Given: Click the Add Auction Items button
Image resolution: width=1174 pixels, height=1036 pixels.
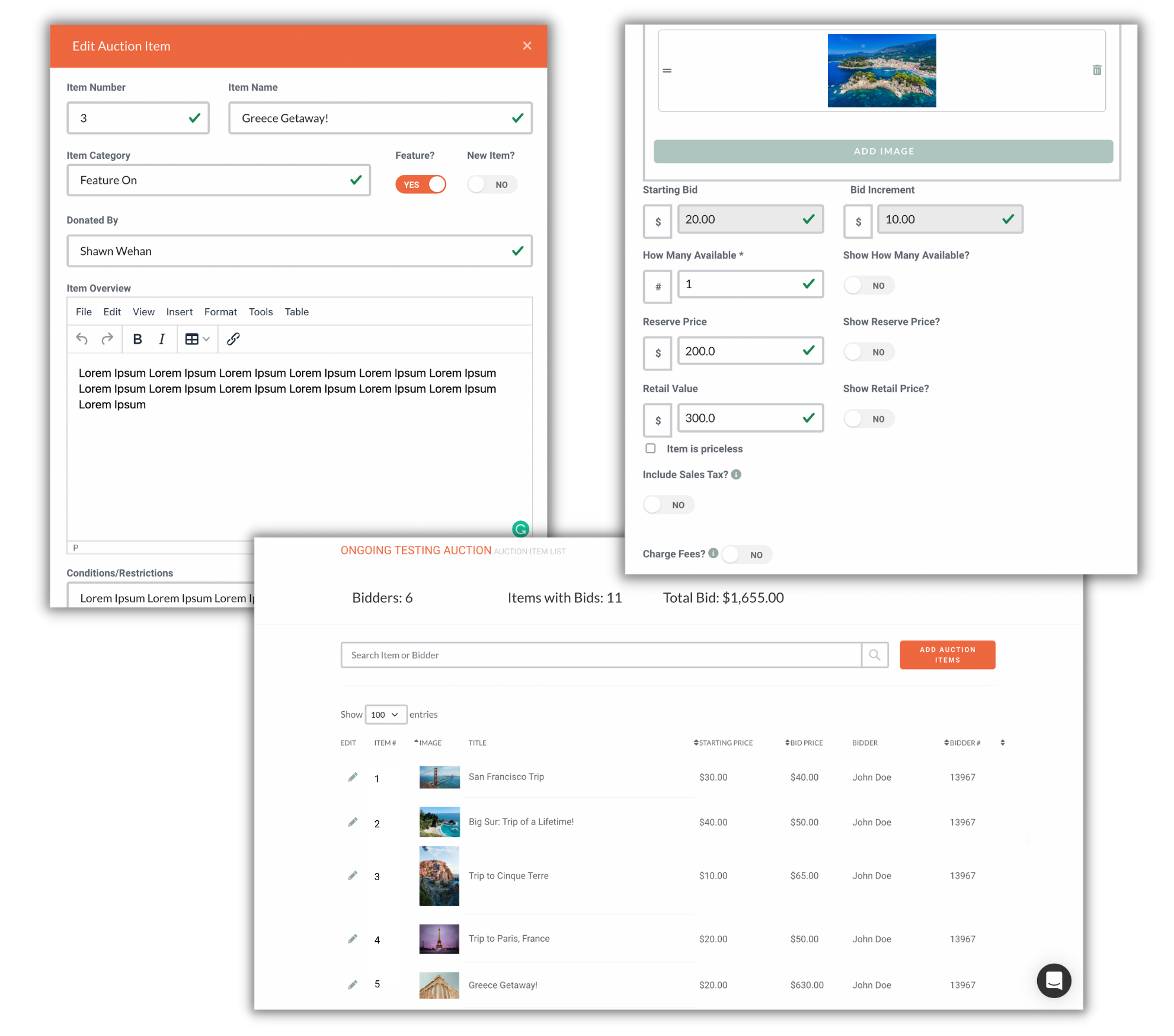Looking at the screenshot, I should click(x=947, y=654).
